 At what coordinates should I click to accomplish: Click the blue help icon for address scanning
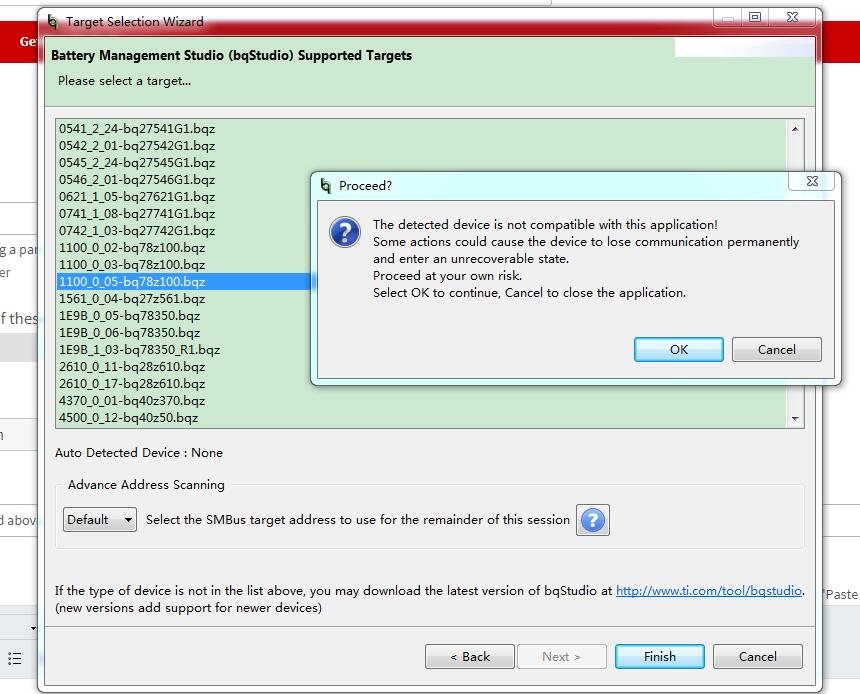pos(592,520)
